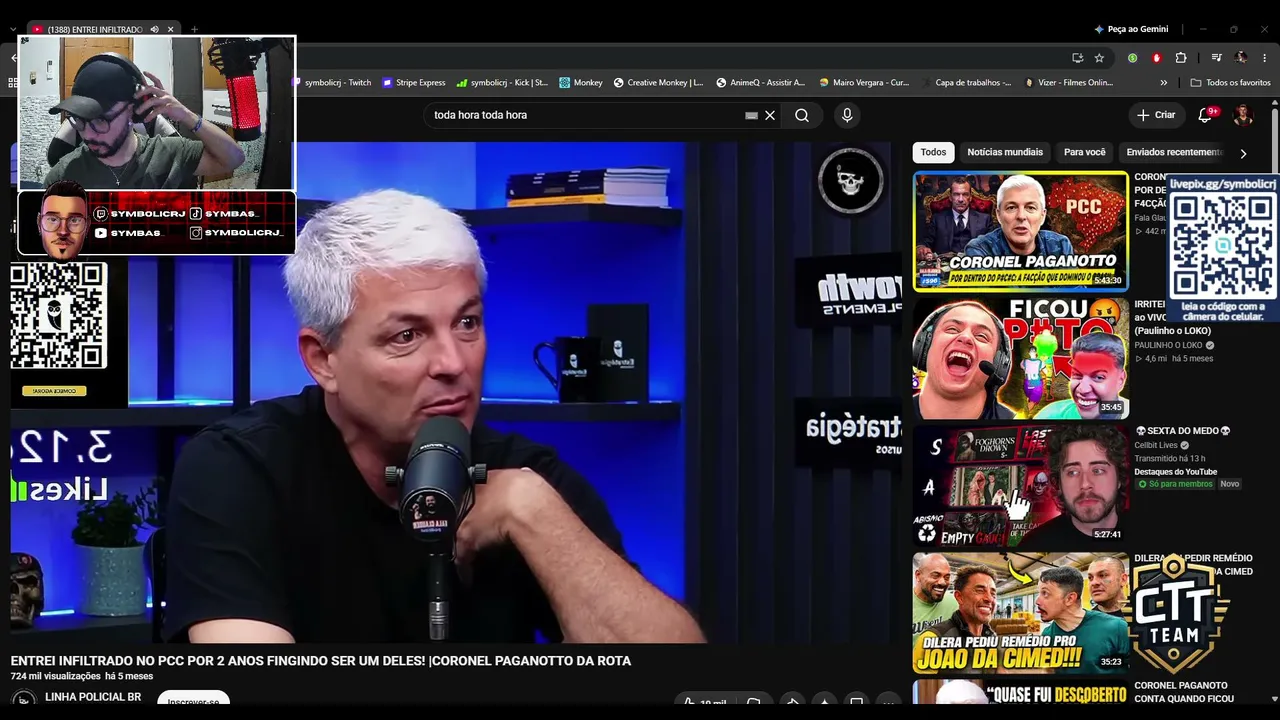This screenshot has height=720, width=1280.
Task: Open the Monkey bookmark
Action: tap(581, 83)
